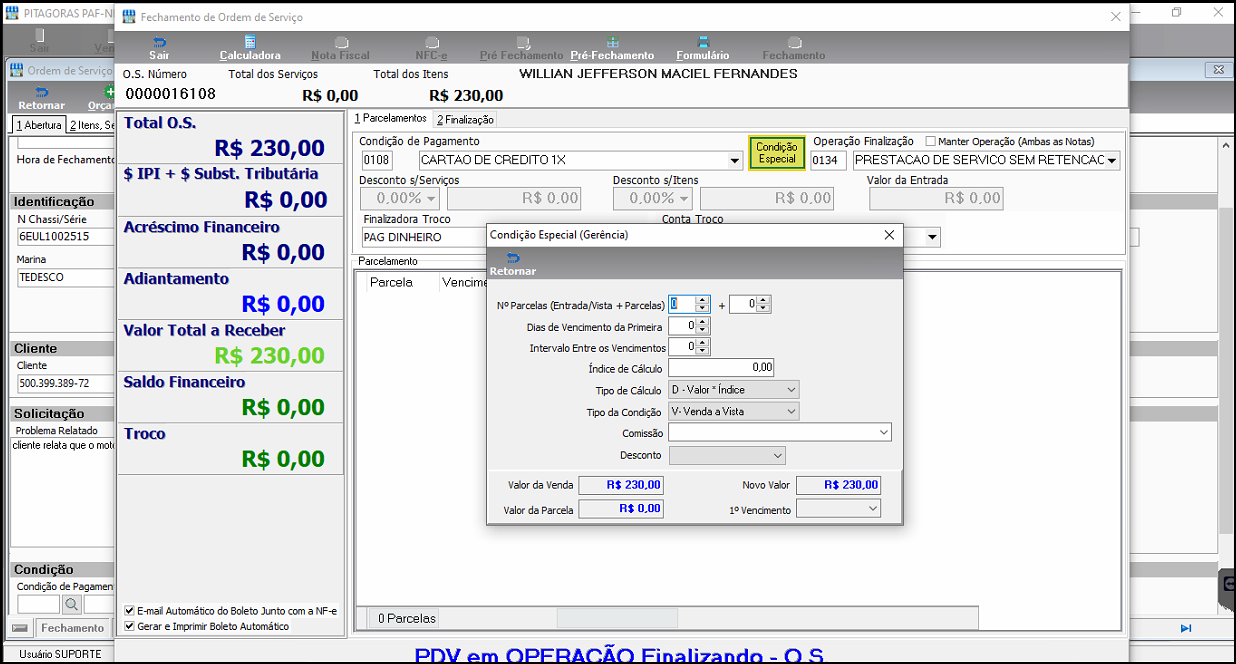
Task: Click Retornar icon in Ordem de Serviço window
Action: pos(41,98)
